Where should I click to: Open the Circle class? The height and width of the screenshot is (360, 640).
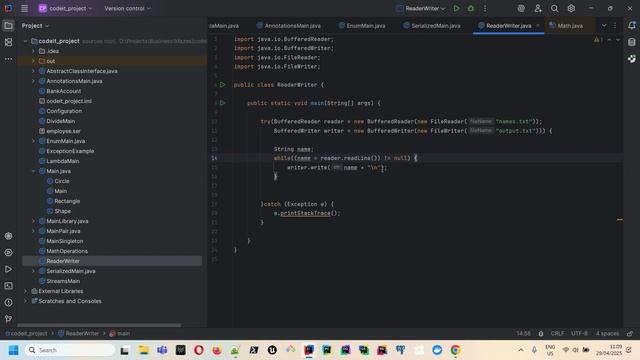(x=62, y=181)
